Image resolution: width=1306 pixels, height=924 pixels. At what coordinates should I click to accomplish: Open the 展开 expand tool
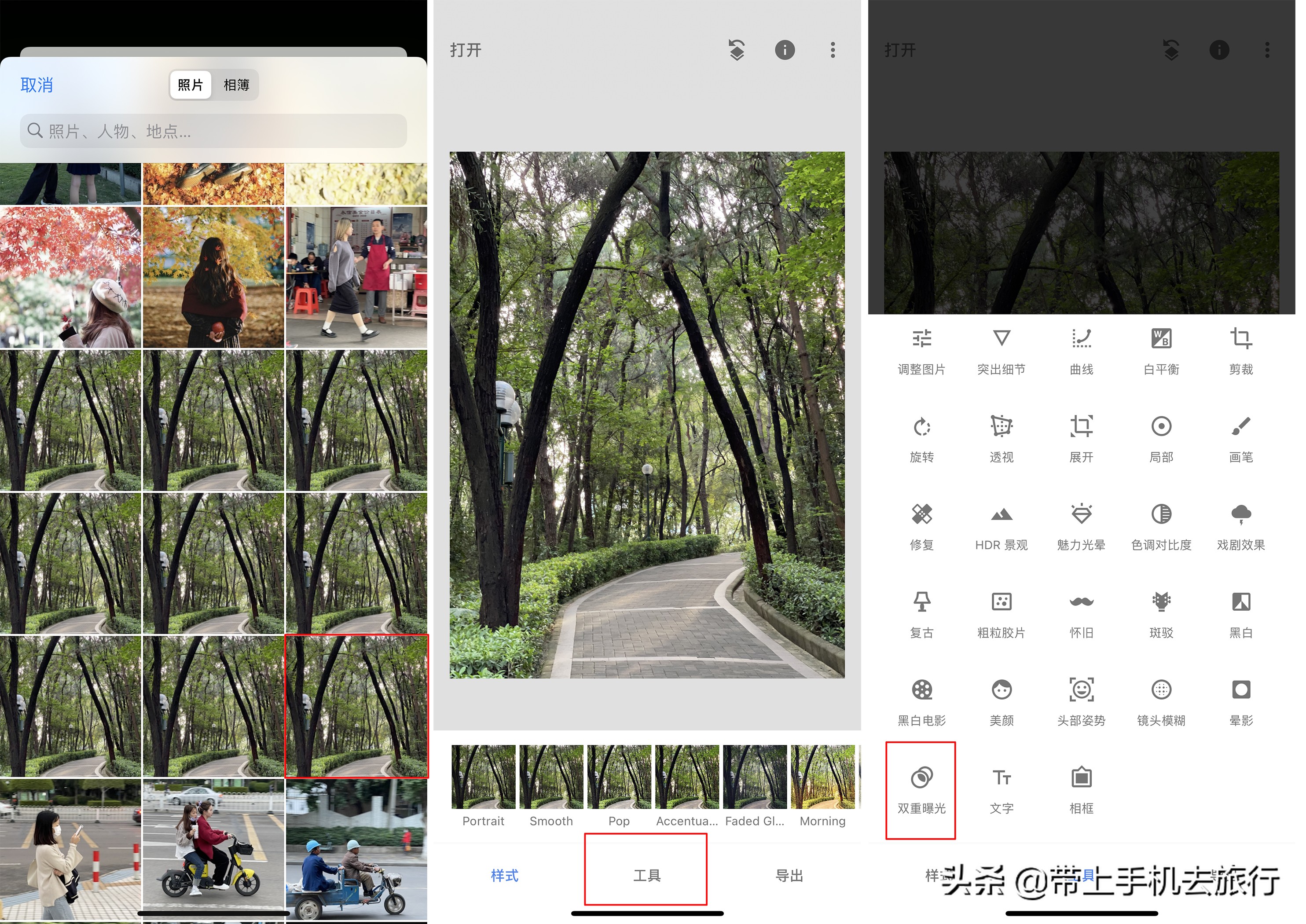click(x=1081, y=439)
